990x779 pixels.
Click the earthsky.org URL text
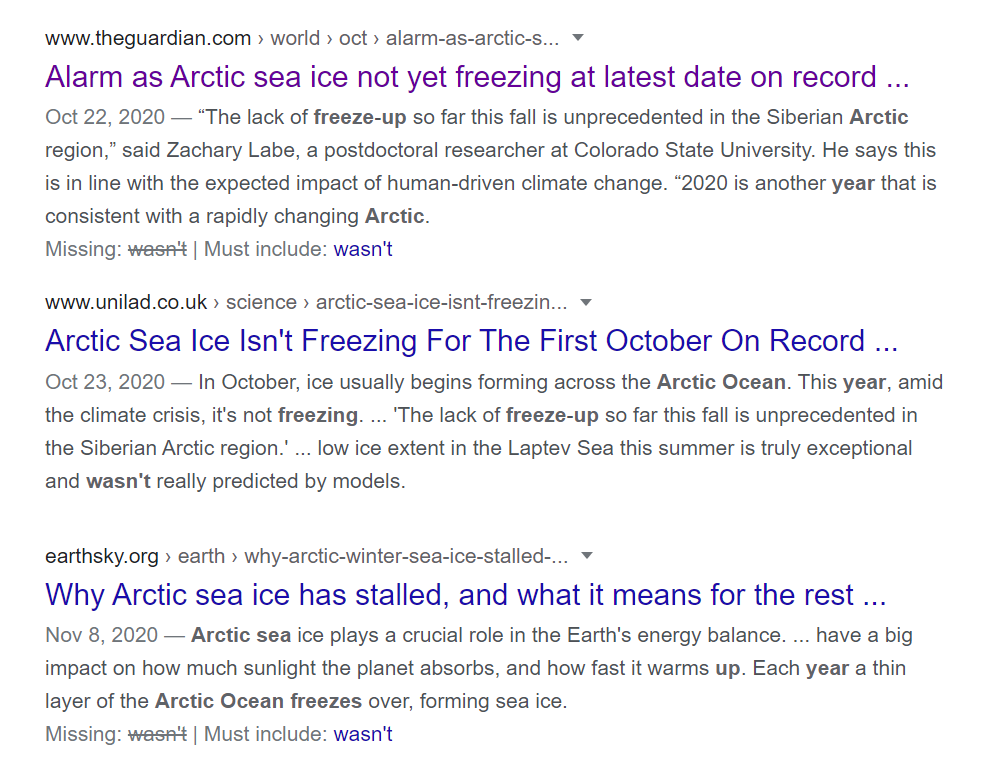102,556
